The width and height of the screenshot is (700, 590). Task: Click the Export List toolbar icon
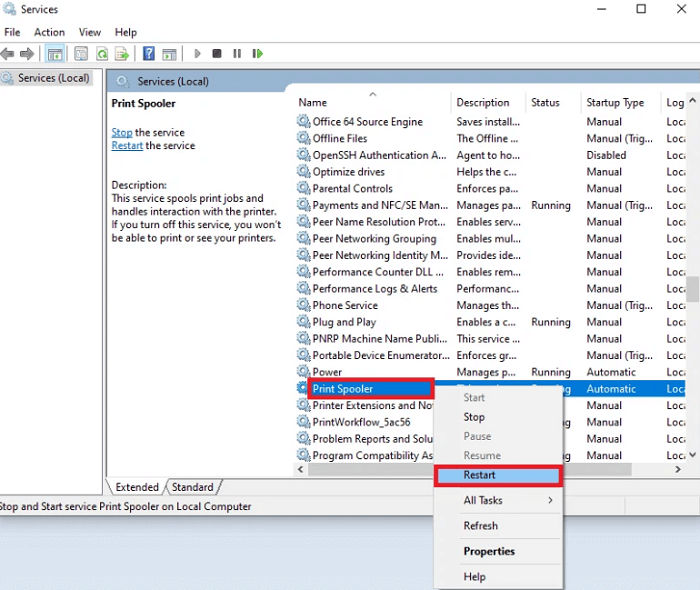[122, 54]
